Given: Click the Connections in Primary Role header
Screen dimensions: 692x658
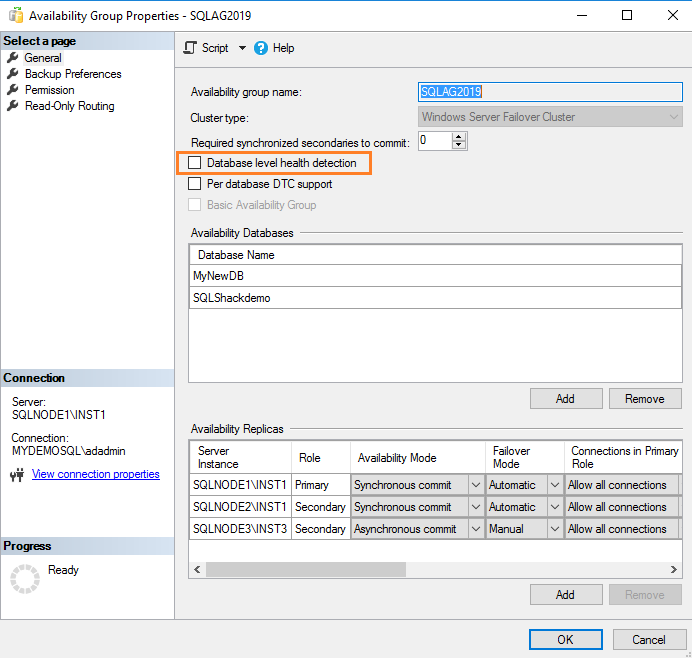Looking at the screenshot, I should tap(623, 458).
